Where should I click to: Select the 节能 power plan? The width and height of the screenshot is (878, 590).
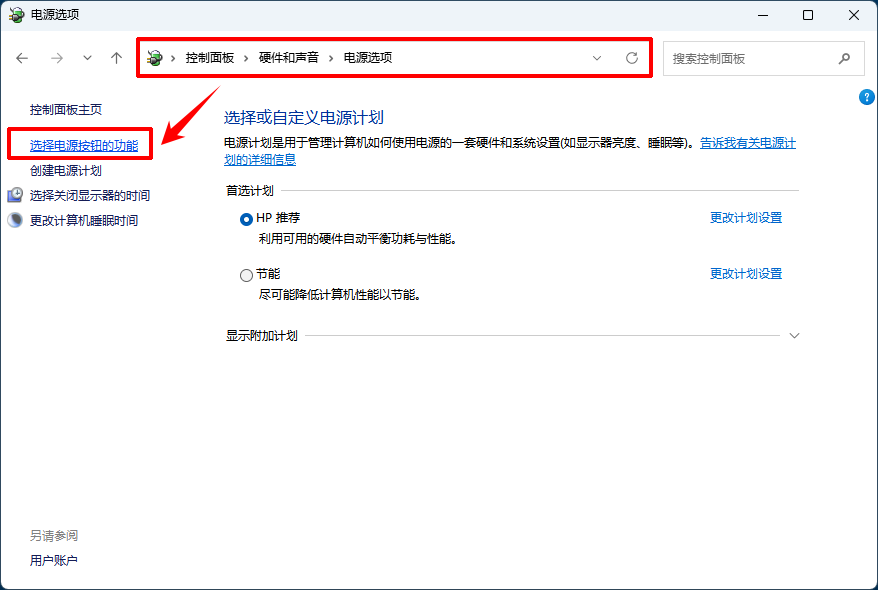[246, 275]
